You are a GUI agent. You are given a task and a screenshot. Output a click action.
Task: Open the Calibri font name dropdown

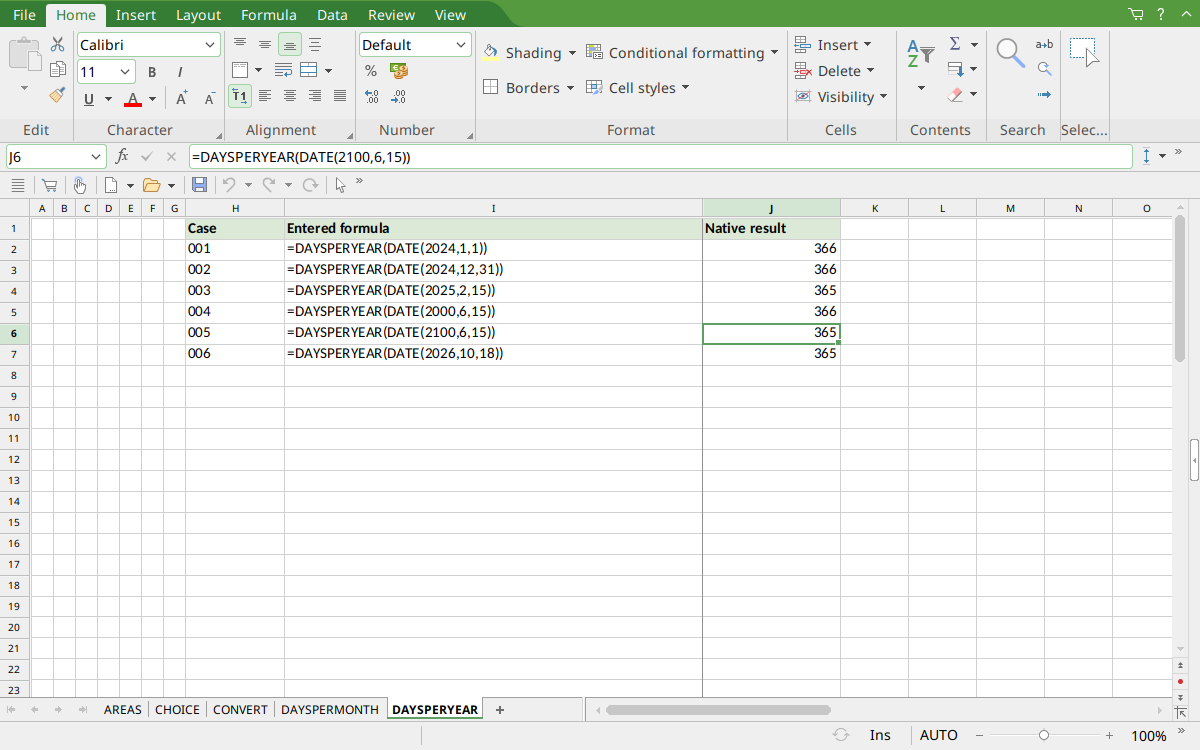click(x=210, y=45)
